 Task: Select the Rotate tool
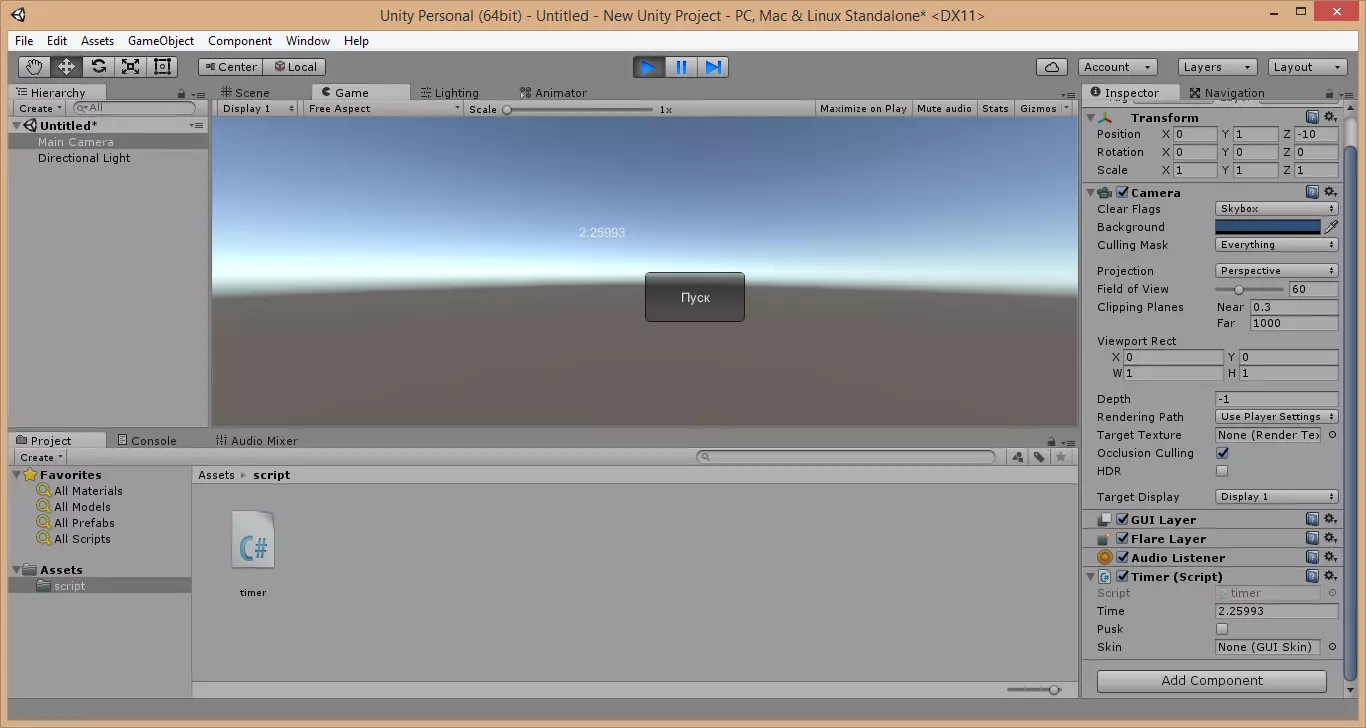point(98,67)
